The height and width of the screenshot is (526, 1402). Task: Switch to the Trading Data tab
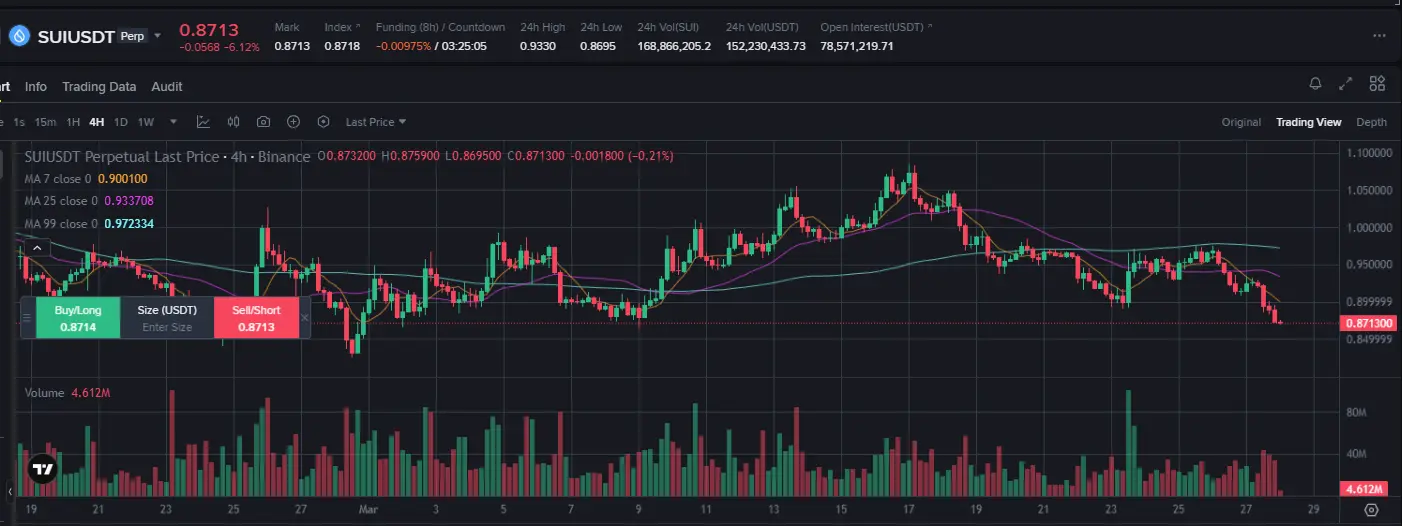tap(99, 87)
